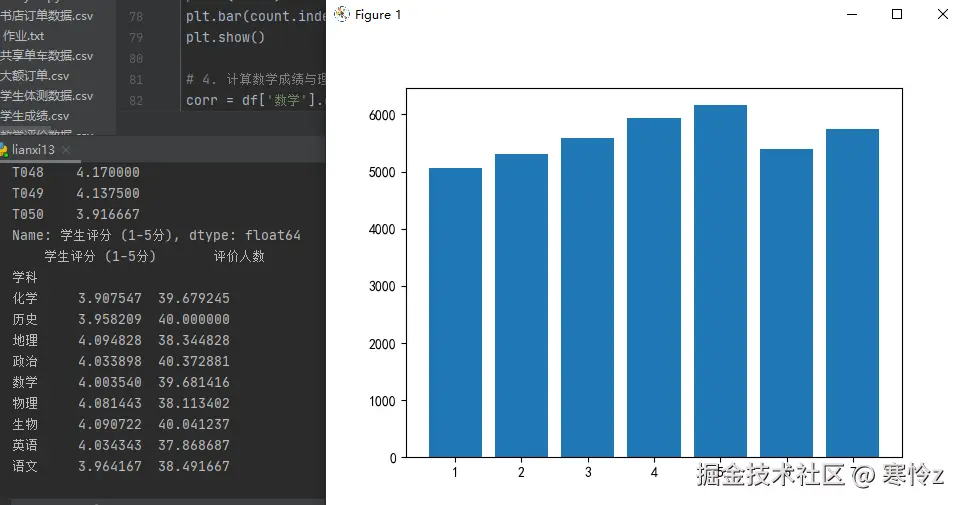Click the tallest bar above 6000
960x505 pixels.
(x=720, y=282)
